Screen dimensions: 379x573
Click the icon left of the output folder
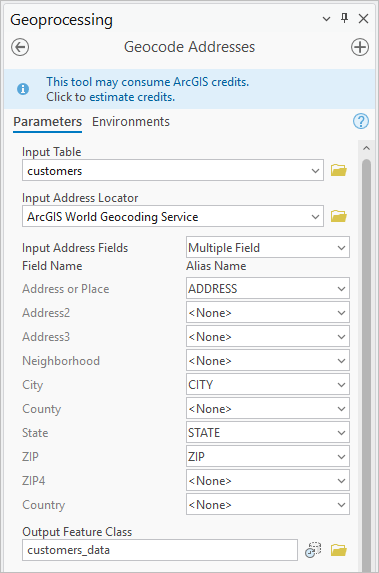313,550
